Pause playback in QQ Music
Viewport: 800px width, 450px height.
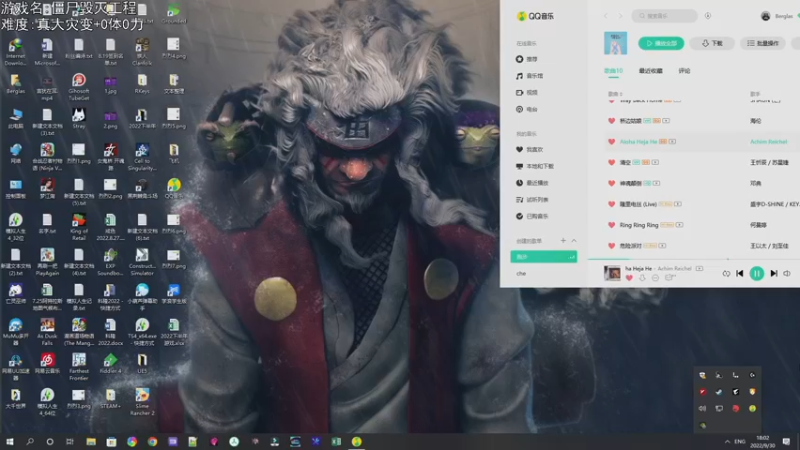(757, 273)
